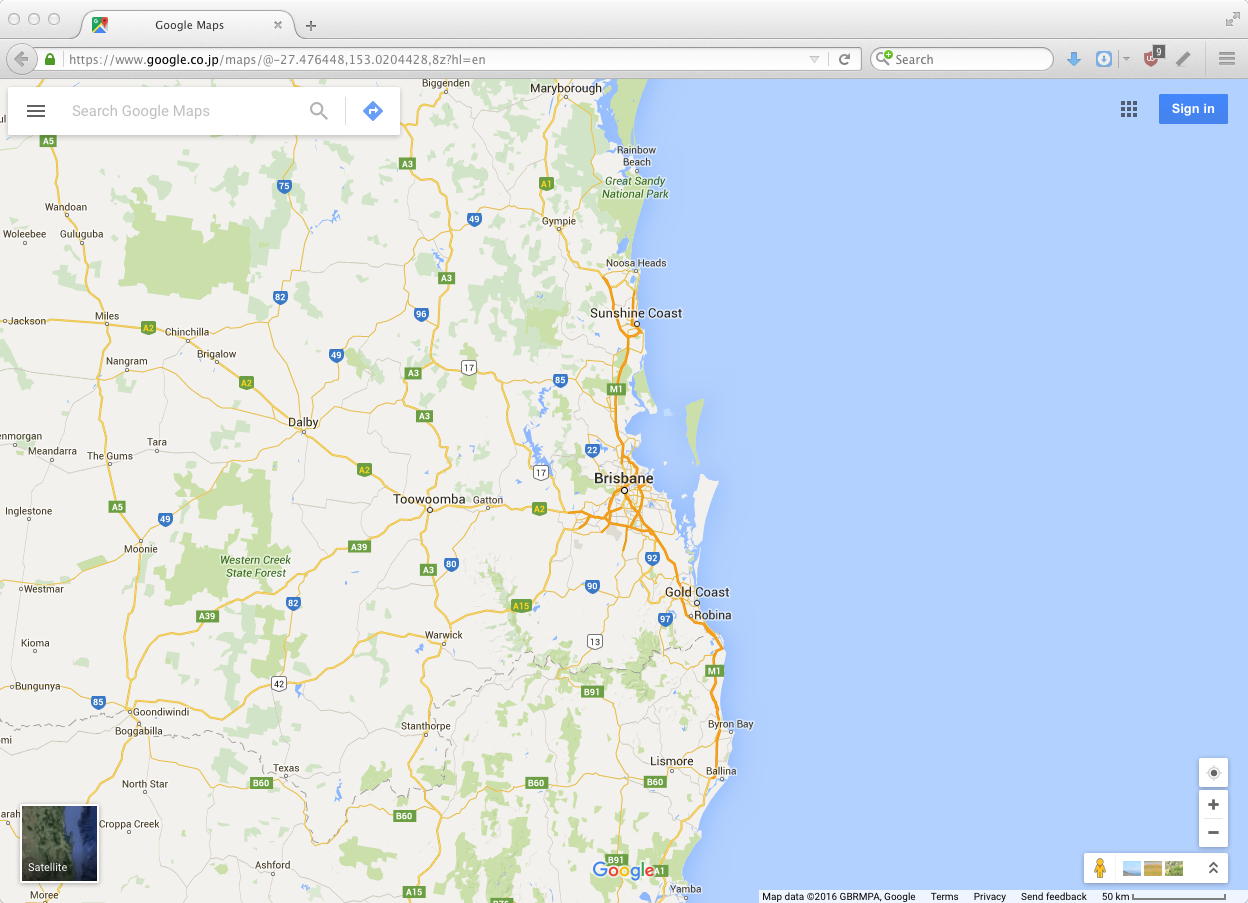Click the browser back arrow
Image resolution: width=1248 pixels, height=903 pixels.
tap(21, 59)
